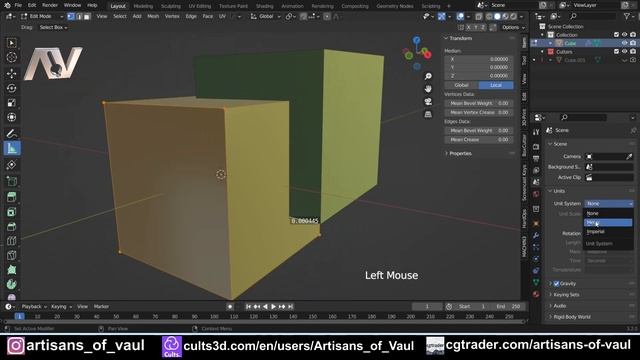Open Tool properties tab icon
The height and width of the screenshot is (360, 640).
click(536, 132)
